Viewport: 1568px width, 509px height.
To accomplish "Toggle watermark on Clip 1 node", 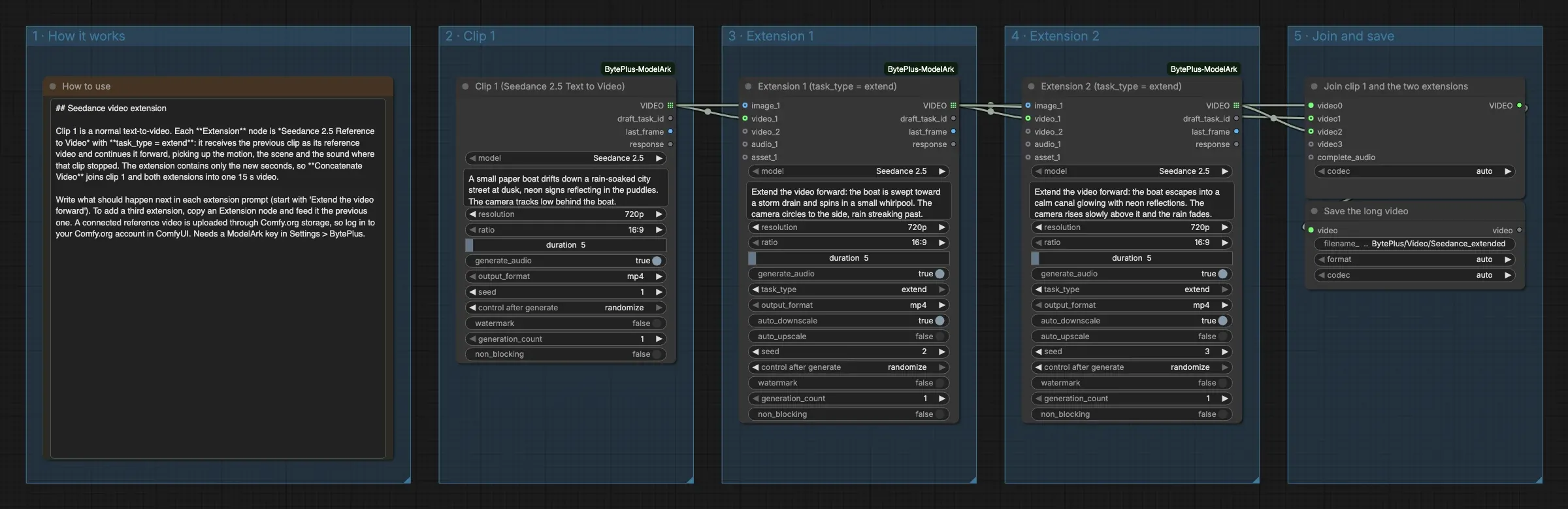I will (x=566, y=323).
